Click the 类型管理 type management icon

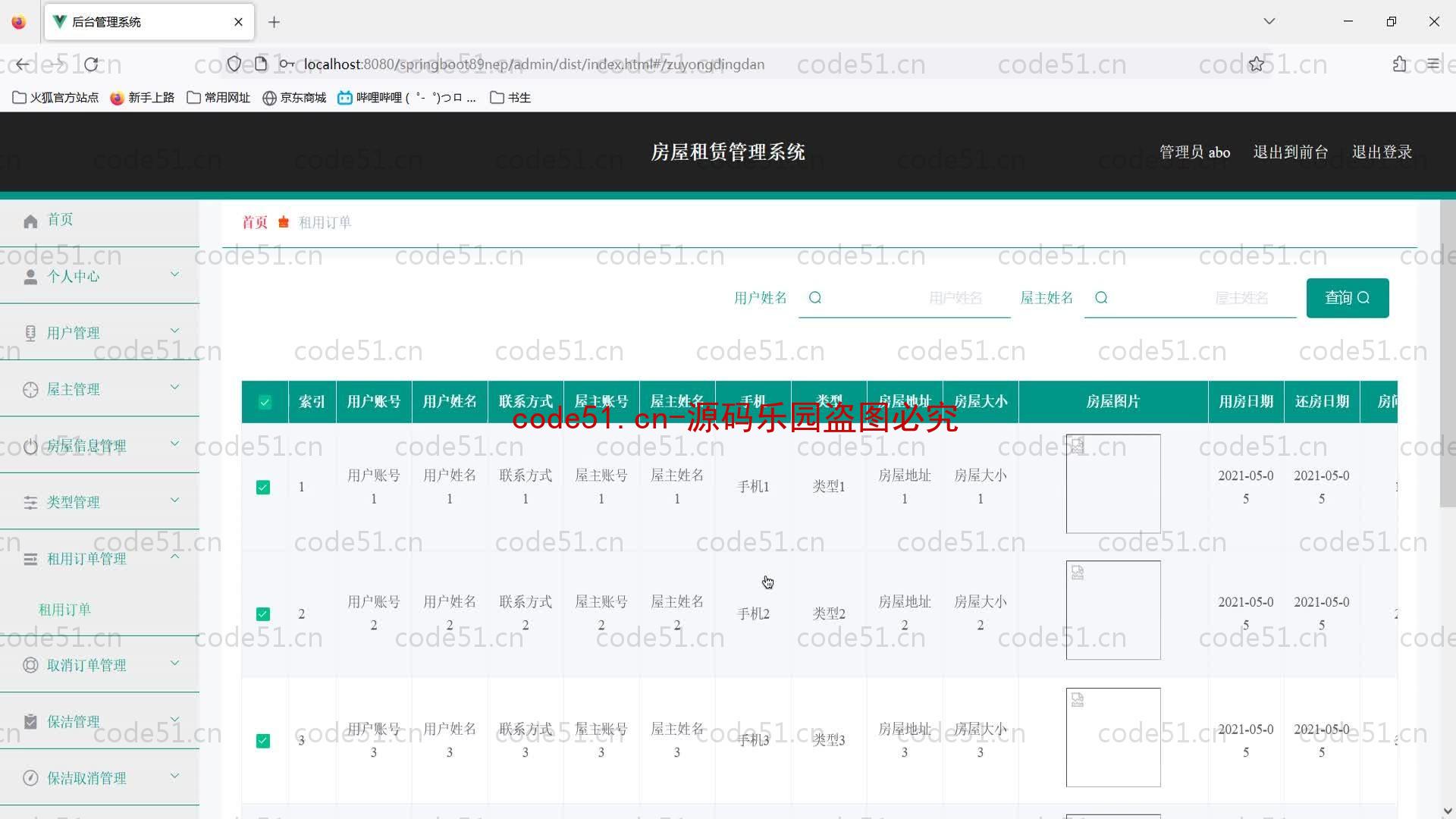tap(30, 501)
